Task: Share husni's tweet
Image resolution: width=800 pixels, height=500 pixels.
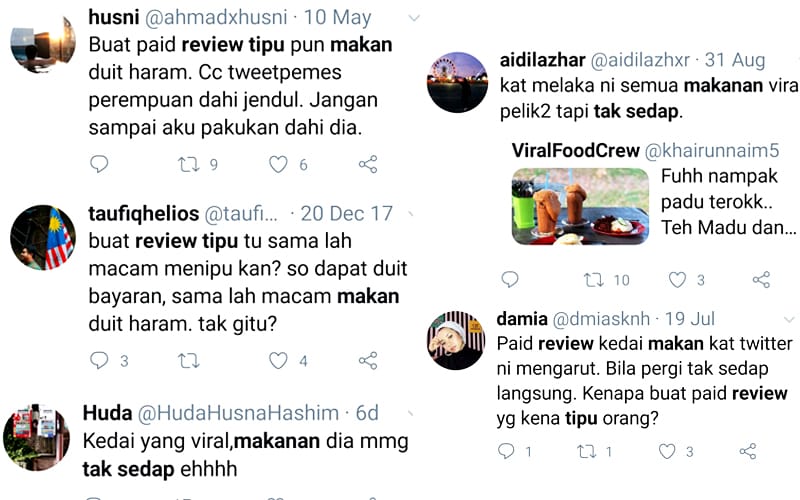Action: (x=368, y=164)
